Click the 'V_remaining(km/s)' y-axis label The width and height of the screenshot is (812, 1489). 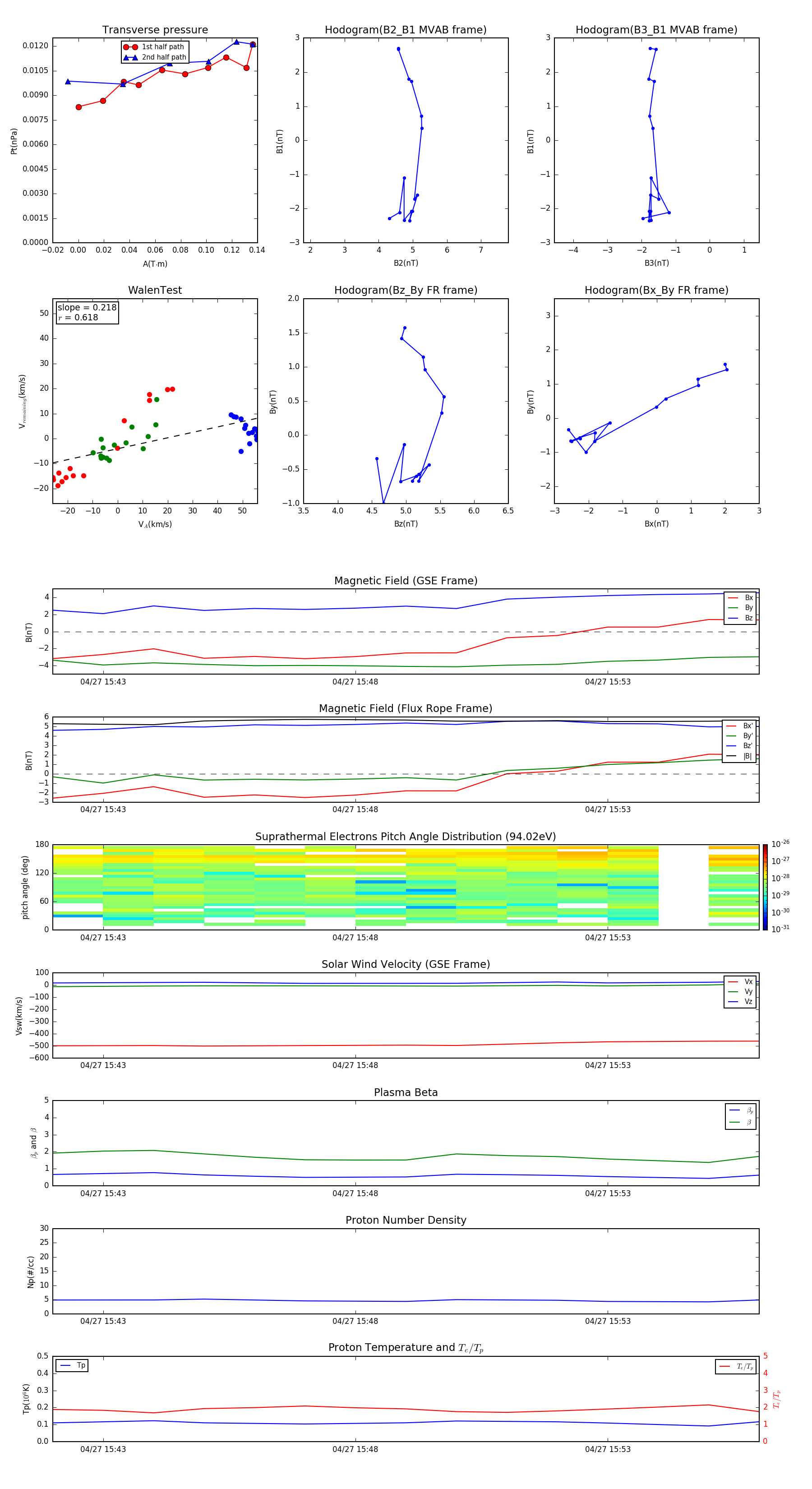tap(23, 401)
